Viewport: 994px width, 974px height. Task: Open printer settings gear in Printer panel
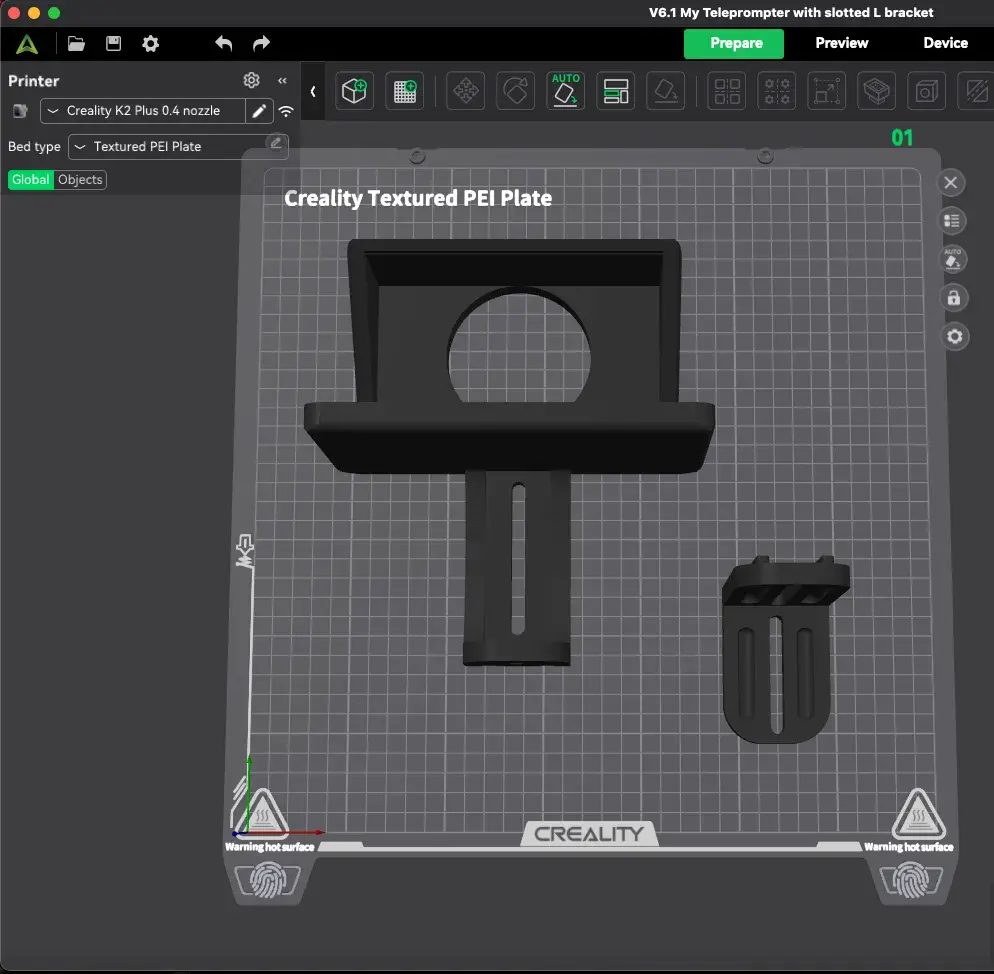251,80
